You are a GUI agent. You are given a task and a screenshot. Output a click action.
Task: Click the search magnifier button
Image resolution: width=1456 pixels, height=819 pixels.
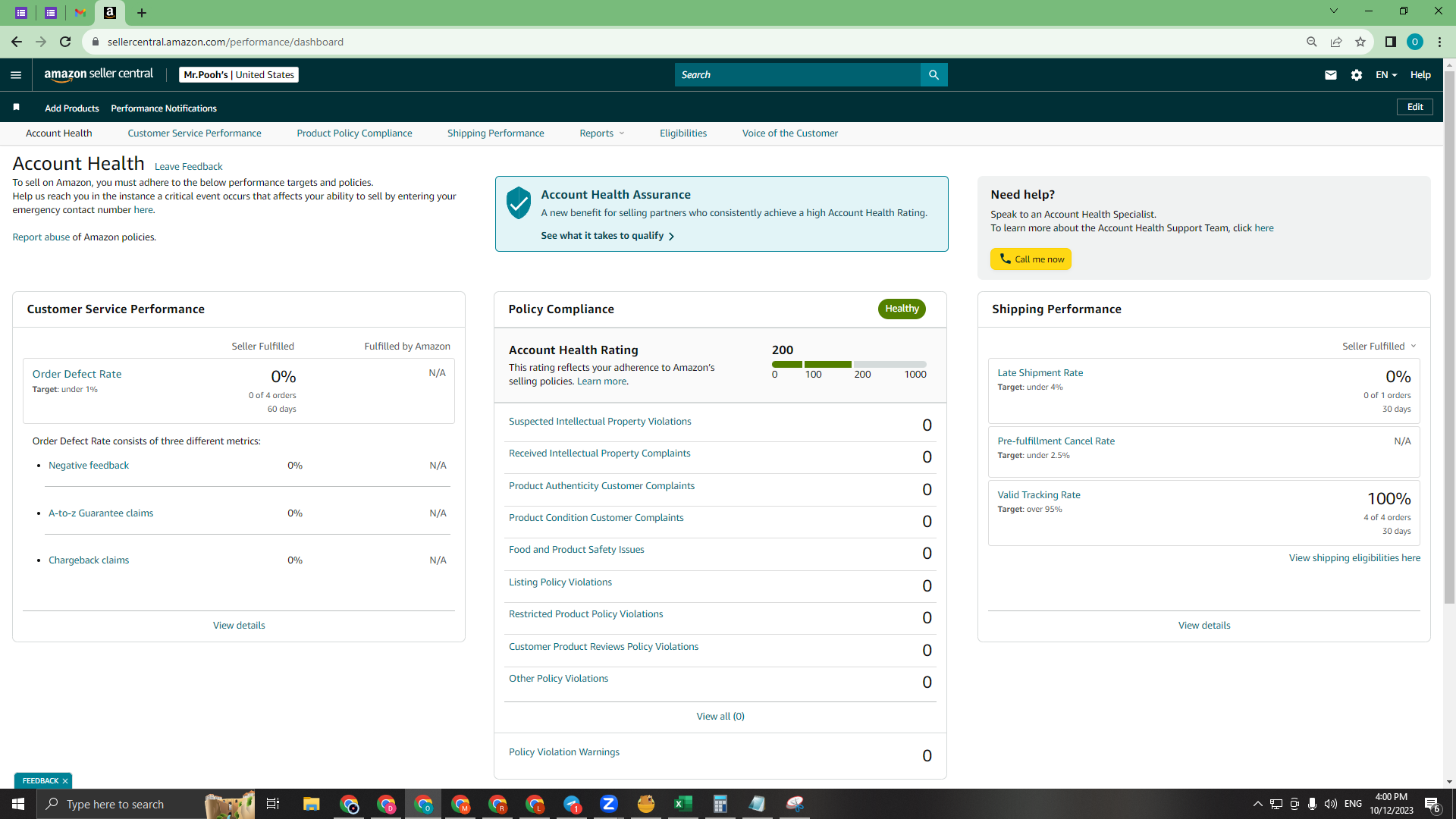[x=934, y=74]
